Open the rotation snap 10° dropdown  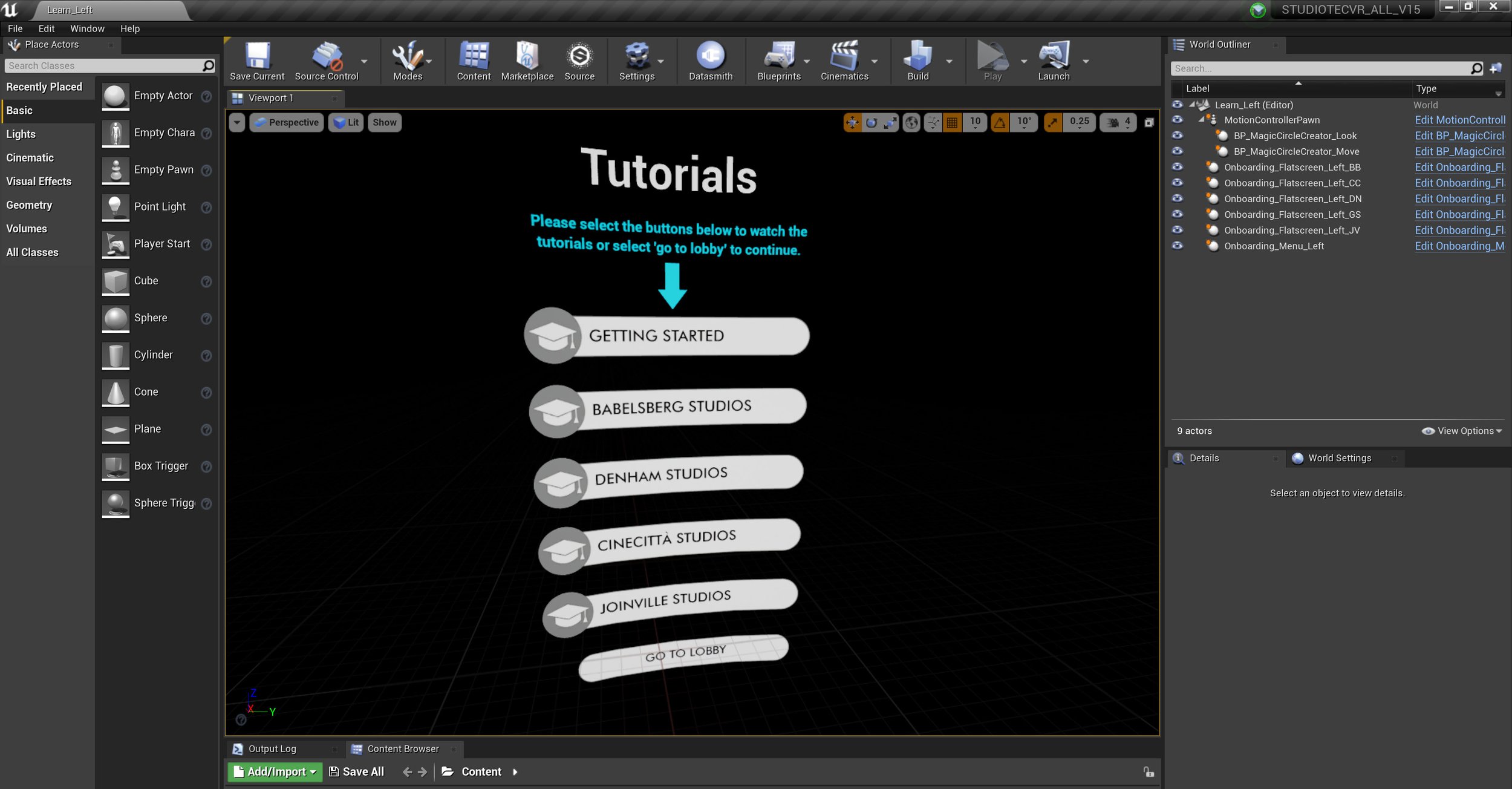tap(1024, 123)
